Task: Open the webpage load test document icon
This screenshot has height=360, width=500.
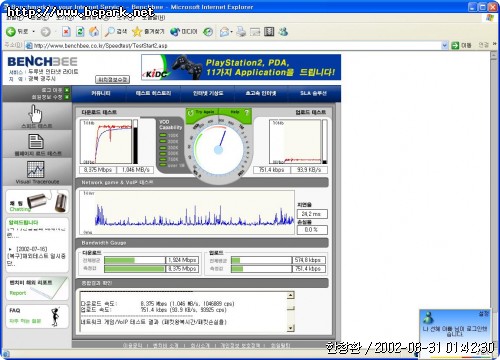Action: 36,141
